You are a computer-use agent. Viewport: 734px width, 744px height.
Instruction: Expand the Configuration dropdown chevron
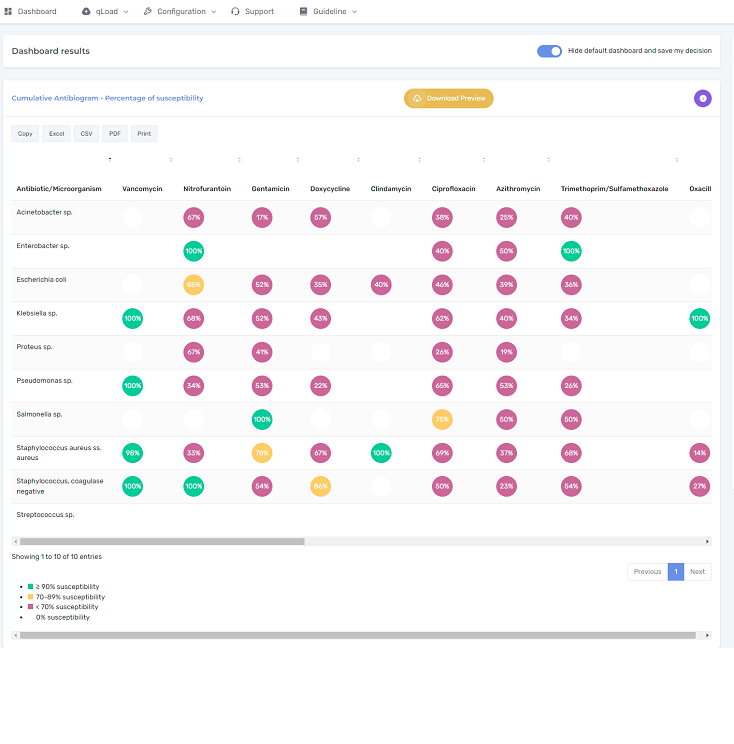pos(213,12)
